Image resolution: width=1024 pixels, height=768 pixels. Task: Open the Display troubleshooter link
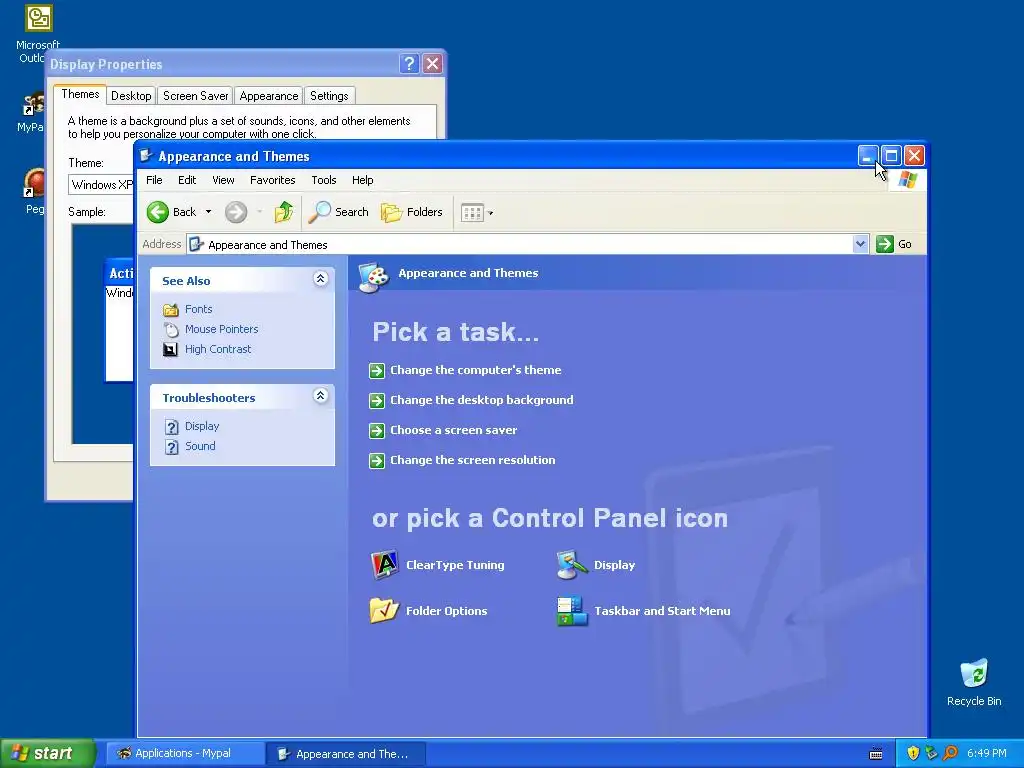click(202, 426)
